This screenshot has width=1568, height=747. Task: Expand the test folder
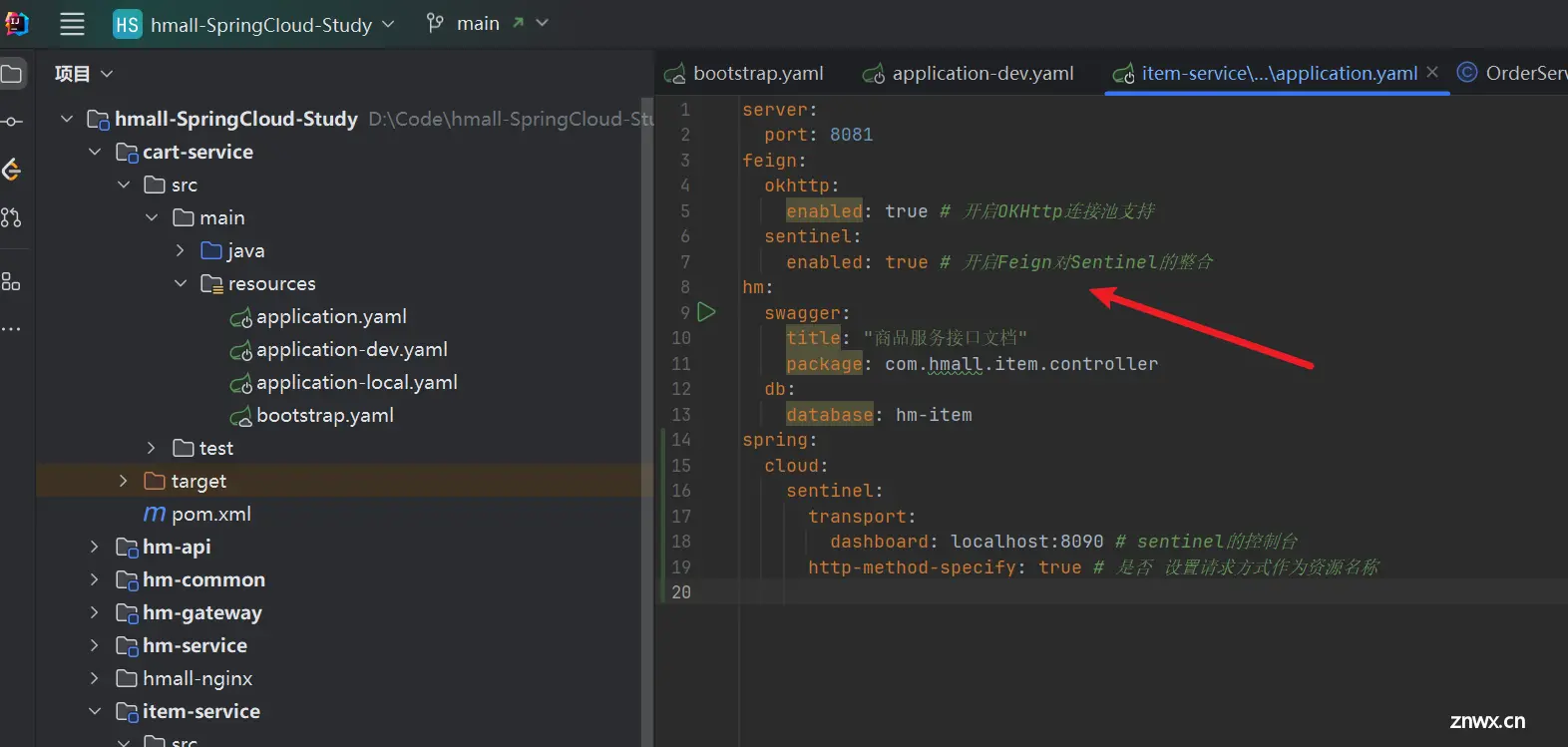(152, 448)
